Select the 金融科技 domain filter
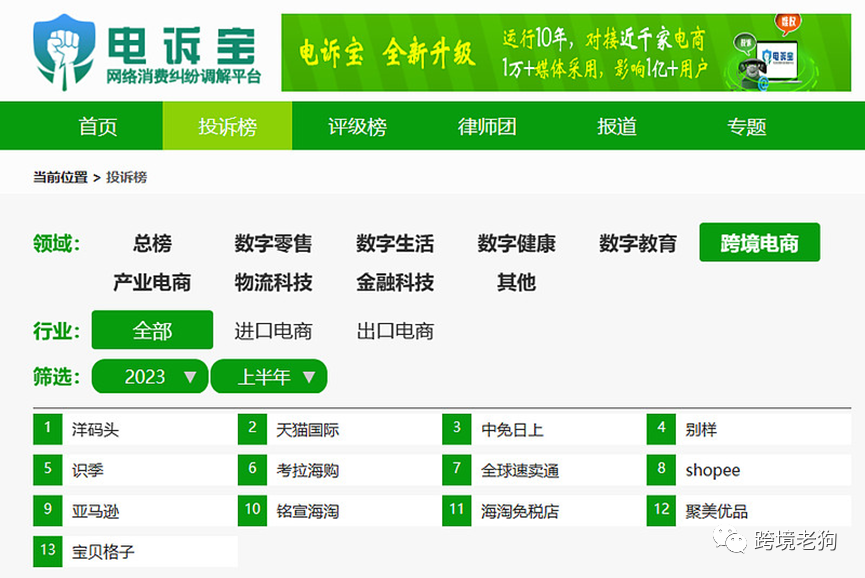The image size is (865, 578). pyautogui.click(x=395, y=282)
